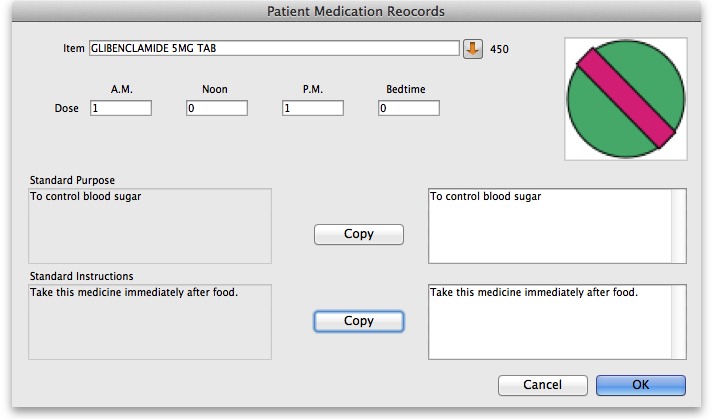Click the Dose label

[x=66, y=108]
